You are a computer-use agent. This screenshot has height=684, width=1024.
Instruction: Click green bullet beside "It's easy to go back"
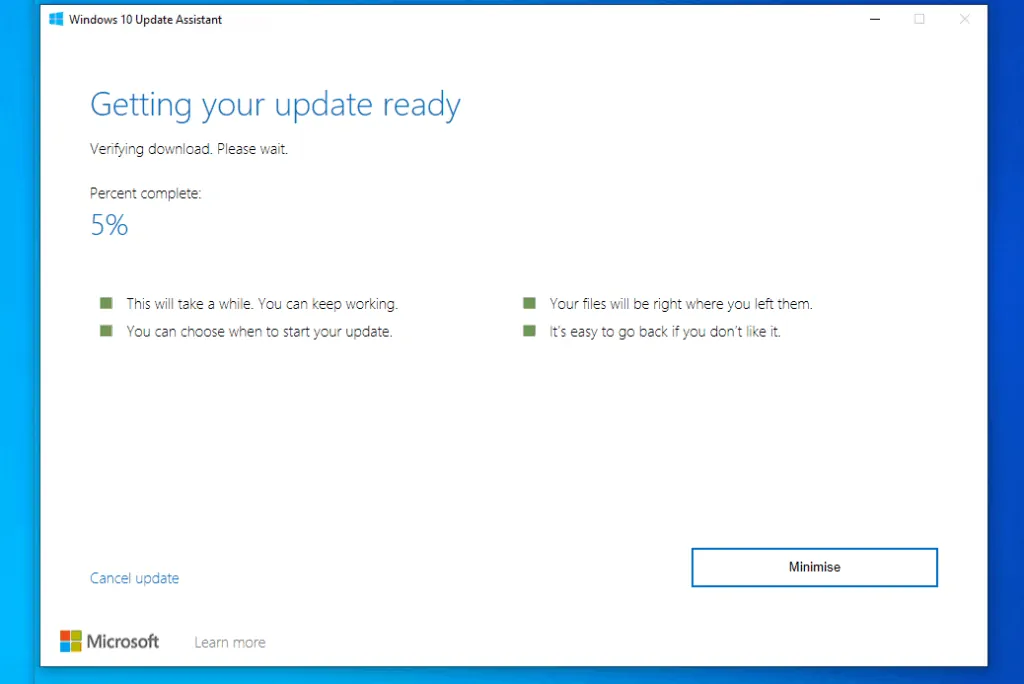[530, 331]
